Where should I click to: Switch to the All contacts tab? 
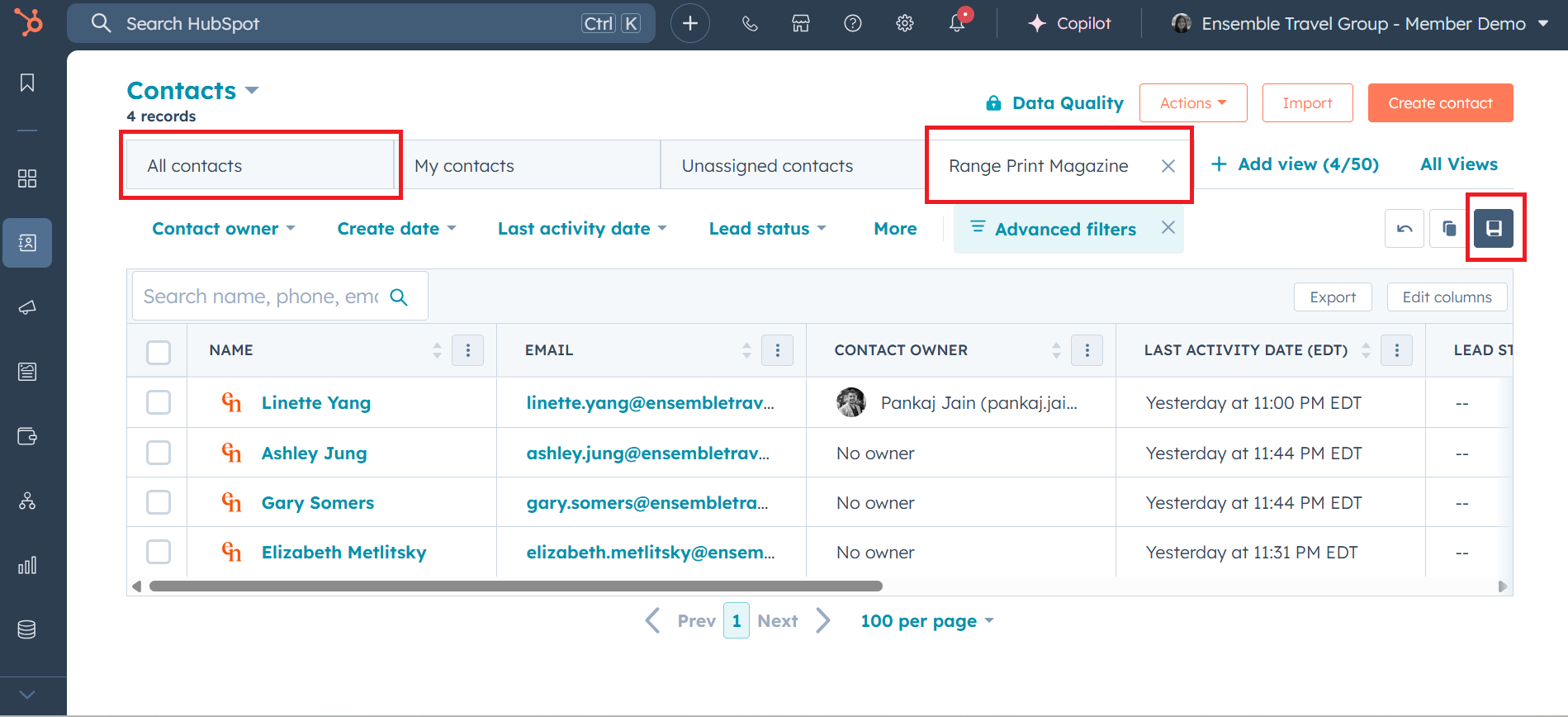coord(260,165)
